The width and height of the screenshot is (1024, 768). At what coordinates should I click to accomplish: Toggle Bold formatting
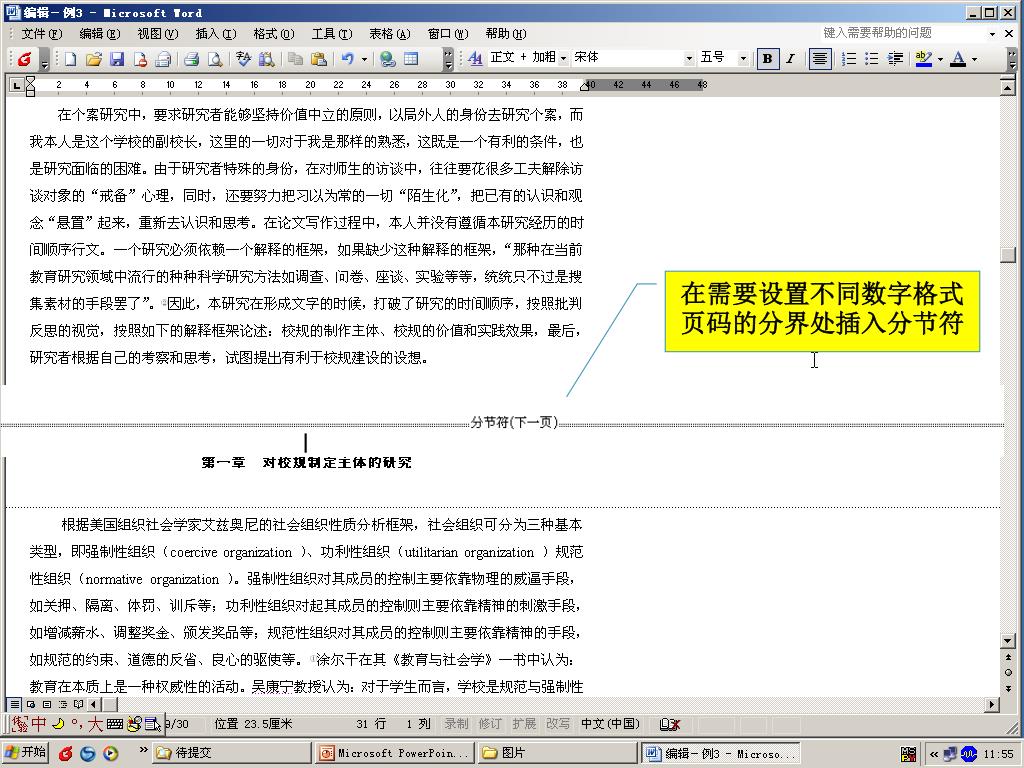tap(767, 59)
